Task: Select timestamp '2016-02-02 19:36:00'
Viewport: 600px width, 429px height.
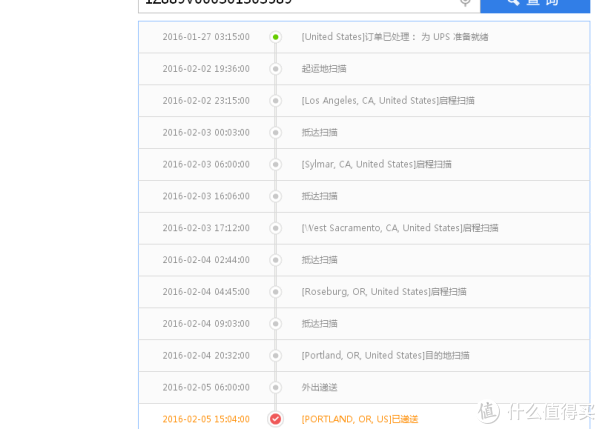Action: click(206, 69)
